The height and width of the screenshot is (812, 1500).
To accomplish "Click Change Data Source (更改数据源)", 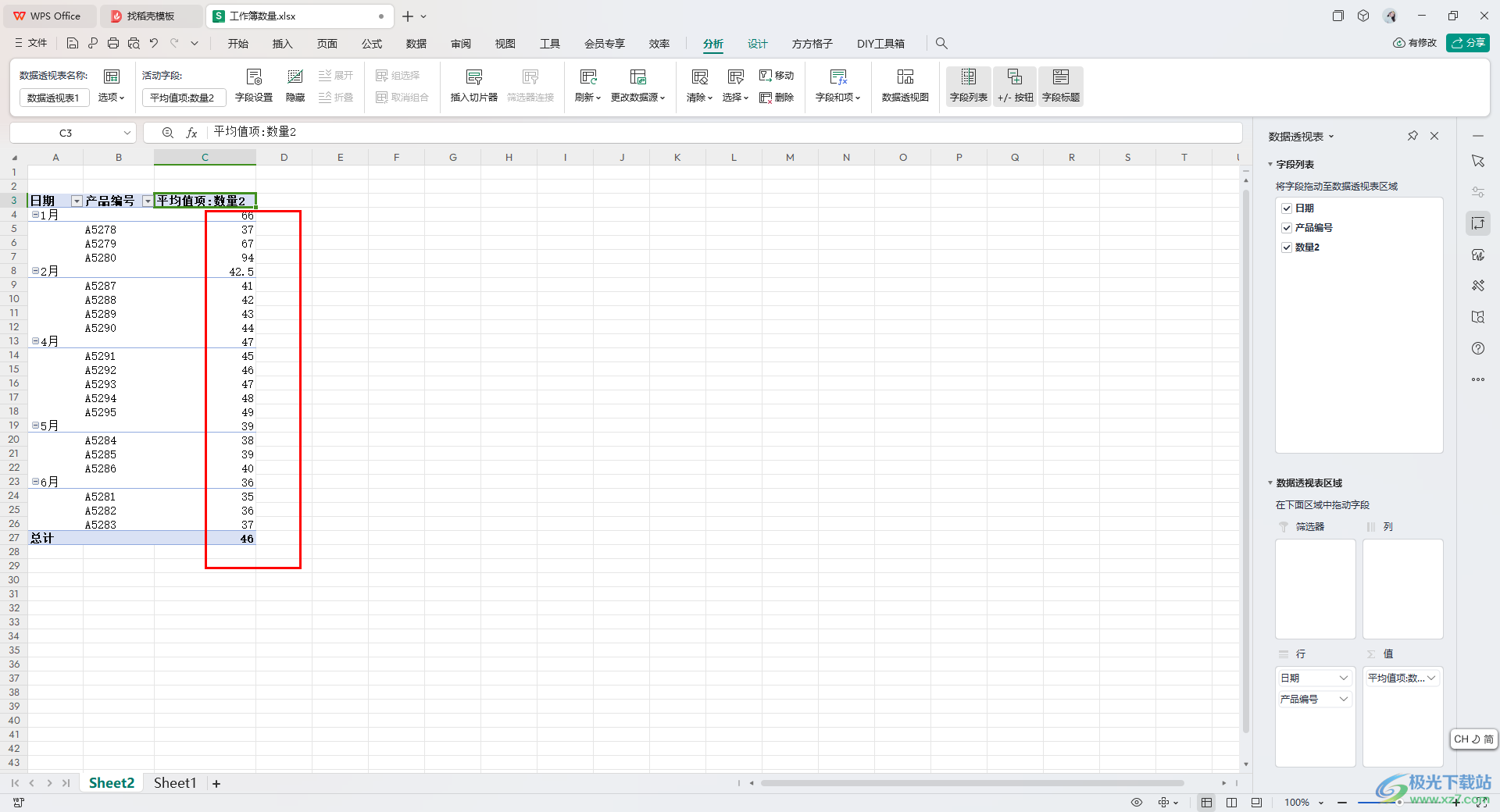I will (x=638, y=86).
